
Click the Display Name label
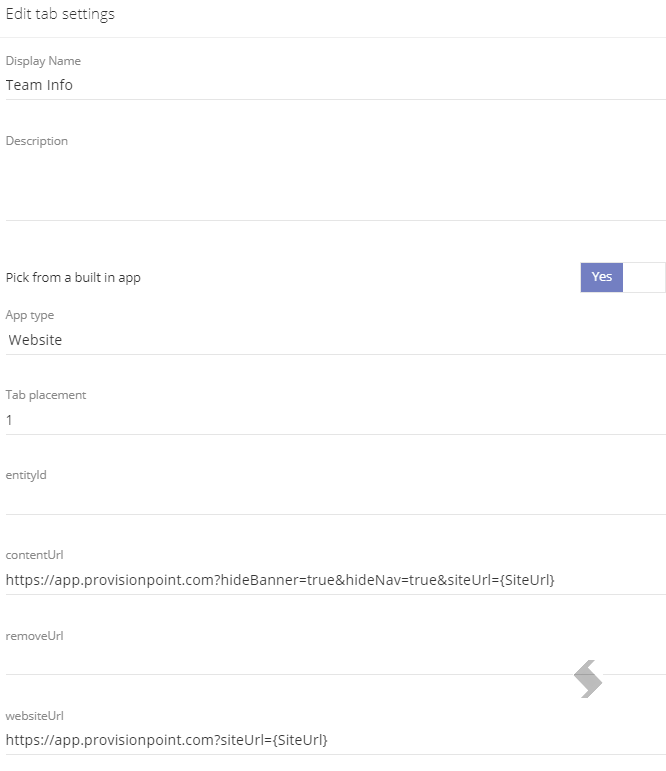click(43, 61)
